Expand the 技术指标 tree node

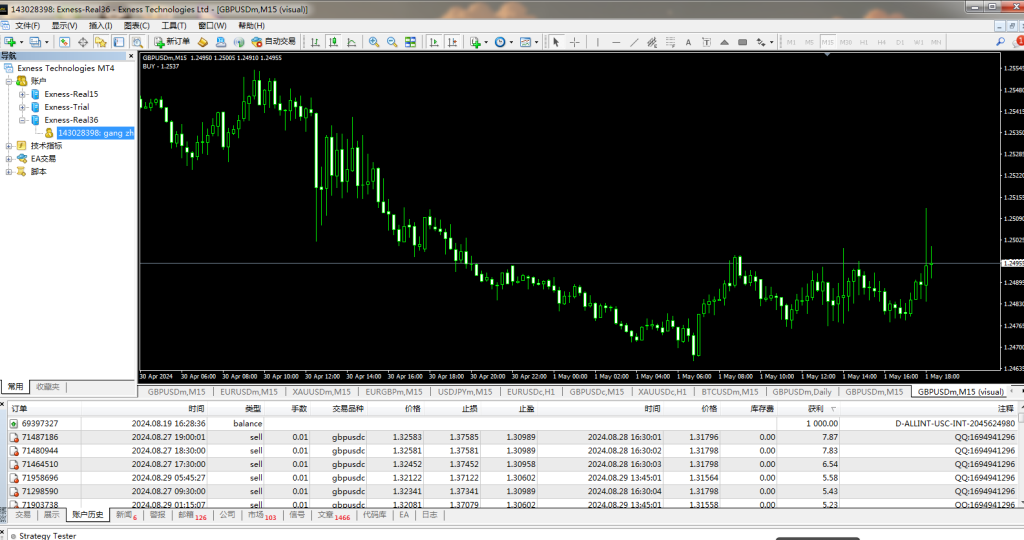9,145
